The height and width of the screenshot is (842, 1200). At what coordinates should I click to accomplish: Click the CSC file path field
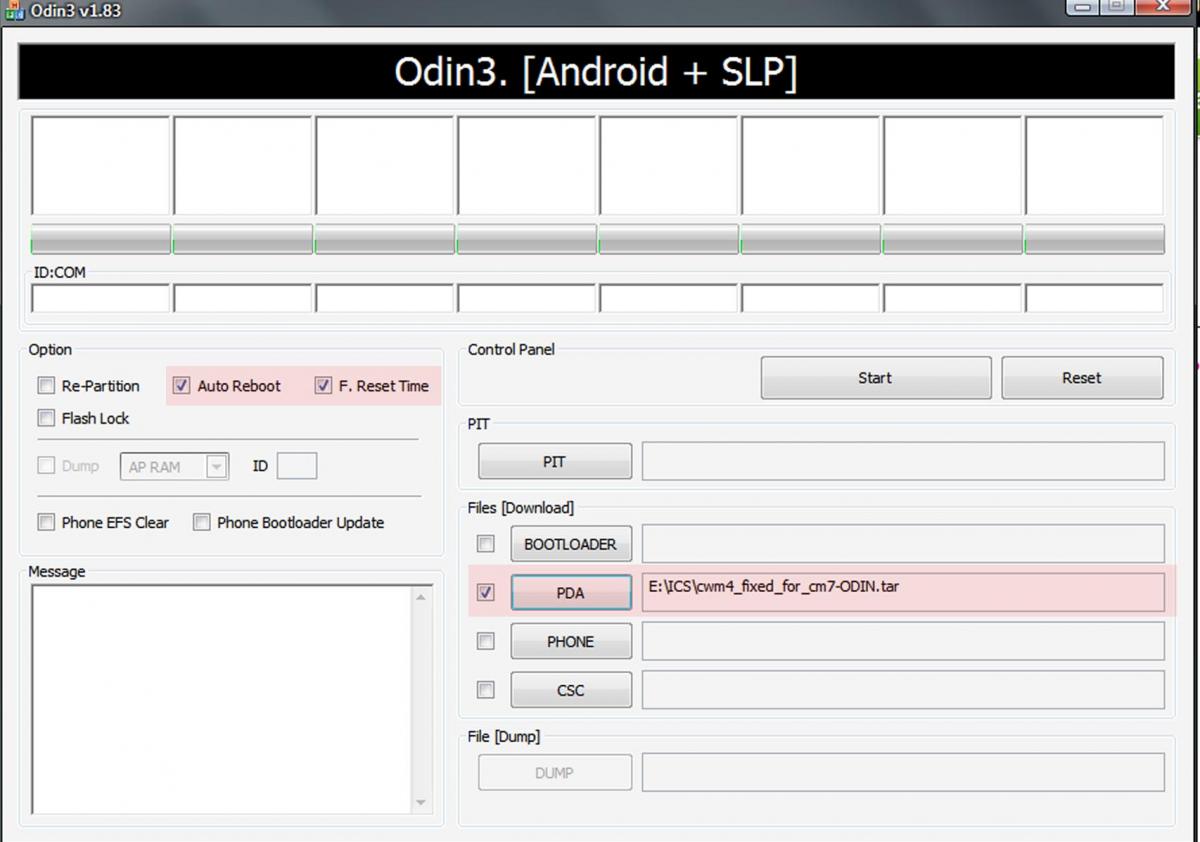point(903,690)
